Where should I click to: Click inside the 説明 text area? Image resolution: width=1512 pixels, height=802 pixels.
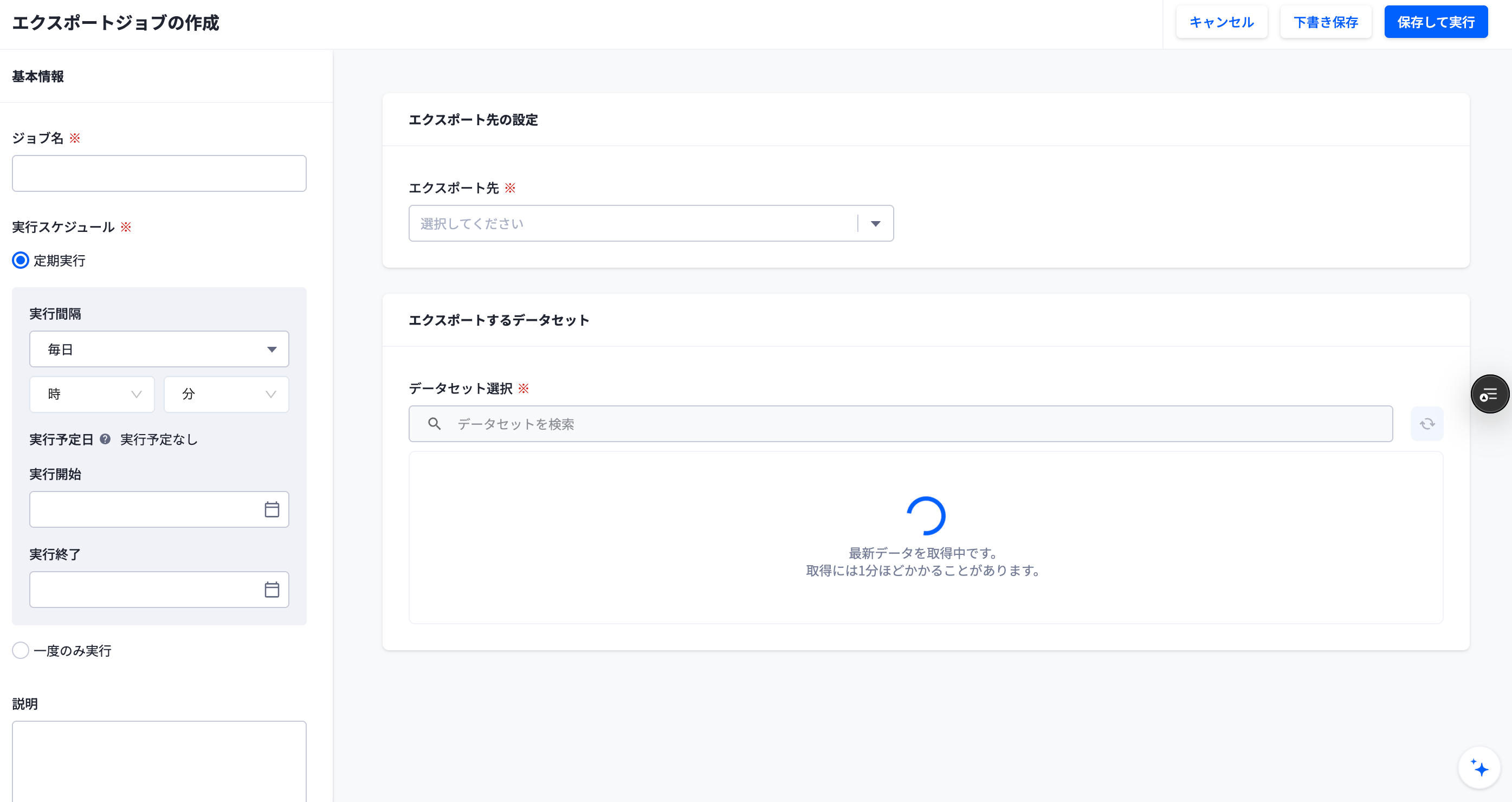159,761
